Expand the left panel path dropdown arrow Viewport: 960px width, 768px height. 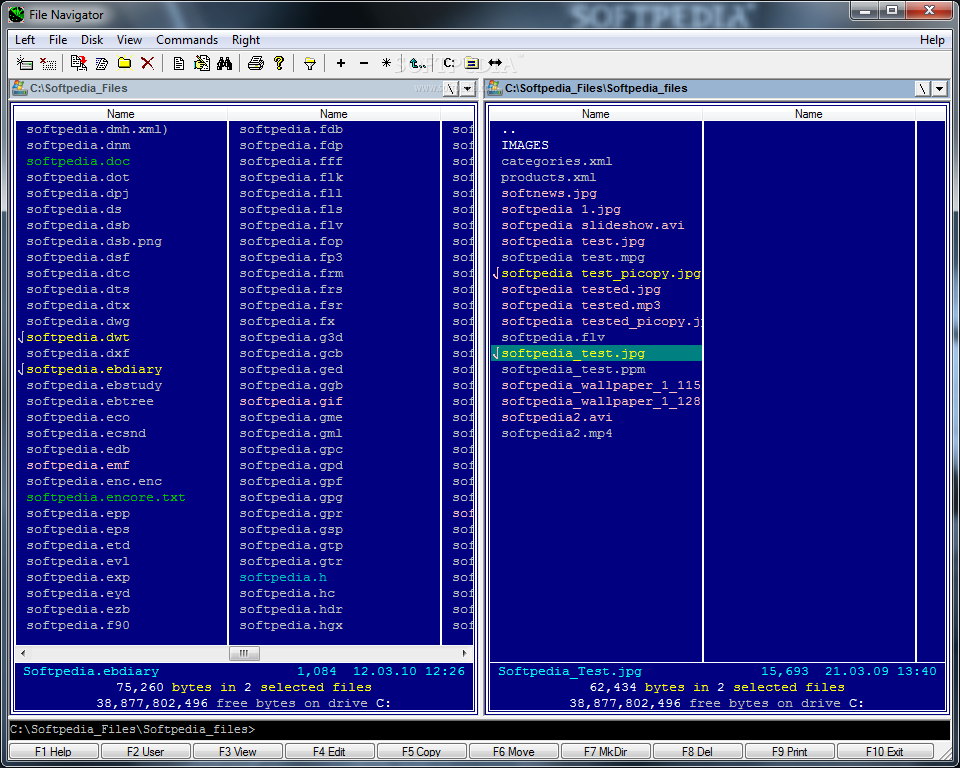click(468, 89)
